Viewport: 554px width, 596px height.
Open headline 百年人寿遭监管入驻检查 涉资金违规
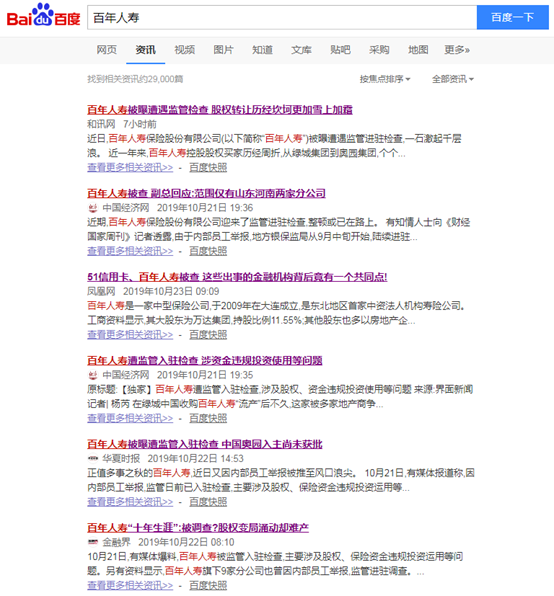pyautogui.click(x=205, y=361)
